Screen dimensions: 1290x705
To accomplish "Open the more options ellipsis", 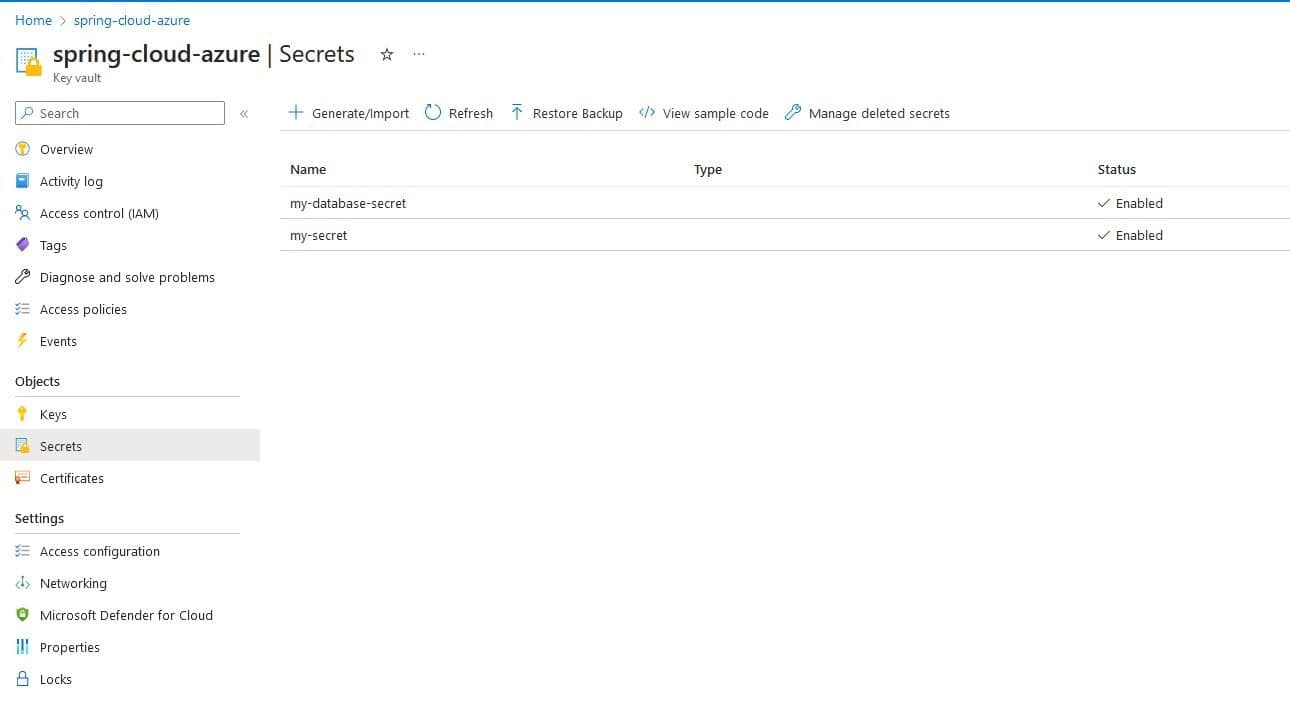I will pyautogui.click(x=419, y=54).
